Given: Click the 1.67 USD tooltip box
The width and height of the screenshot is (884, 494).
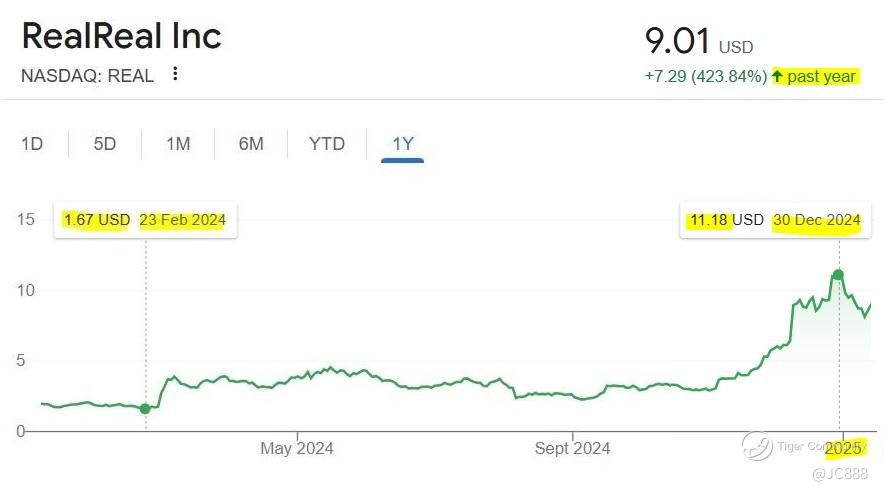Looking at the screenshot, I should (x=145, y=220).
